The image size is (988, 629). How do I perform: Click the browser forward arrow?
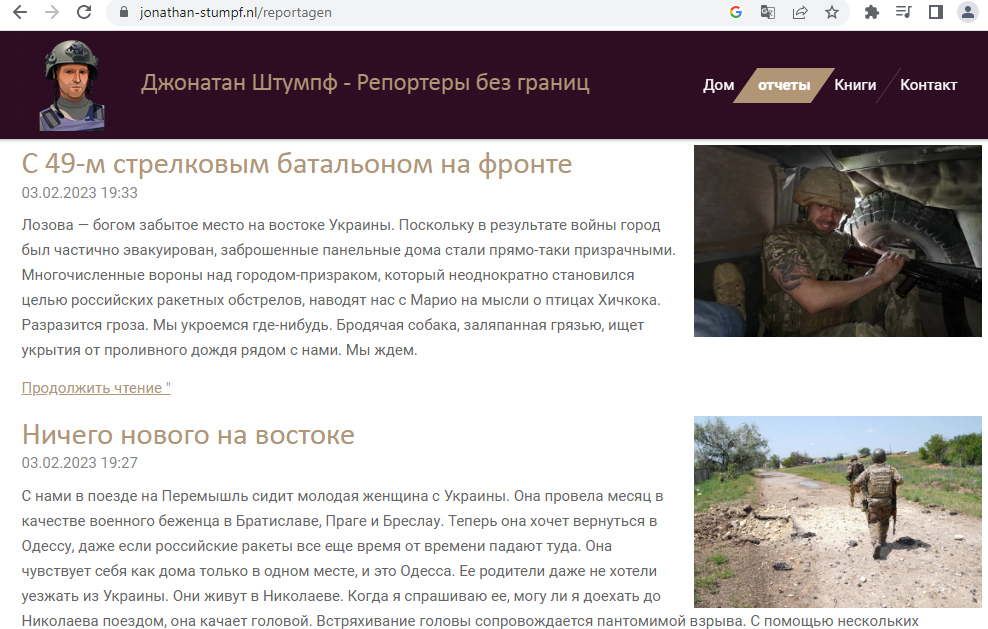(x=52, y=12)
